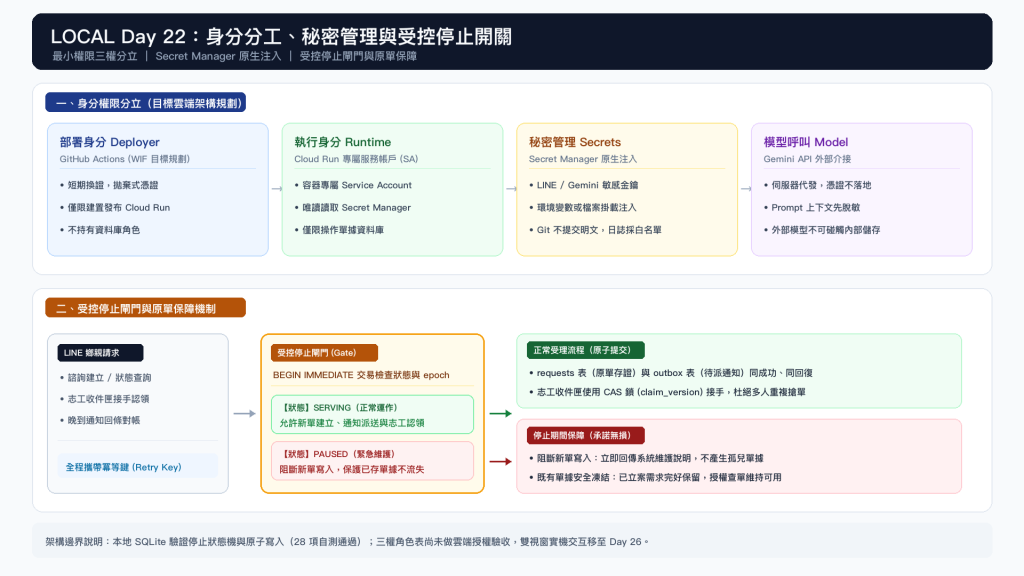Click 'GitHub Actions (WIF 目標規劃)' subtitle
Screen dimensions: 1024x576
coord(125,159)
